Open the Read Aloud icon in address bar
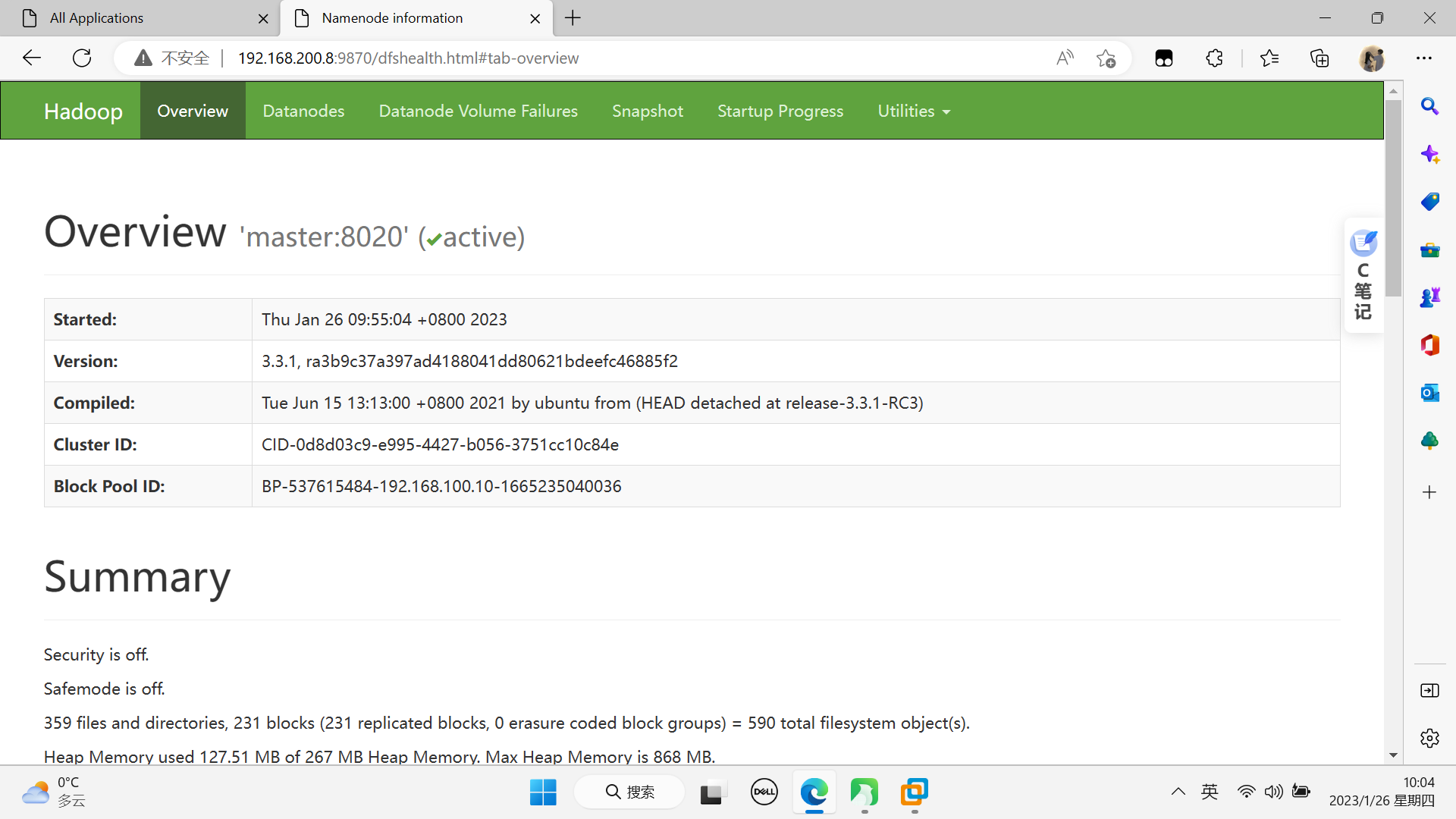The height and width of the screenshot is (819, 1456). coord(1065,58)
